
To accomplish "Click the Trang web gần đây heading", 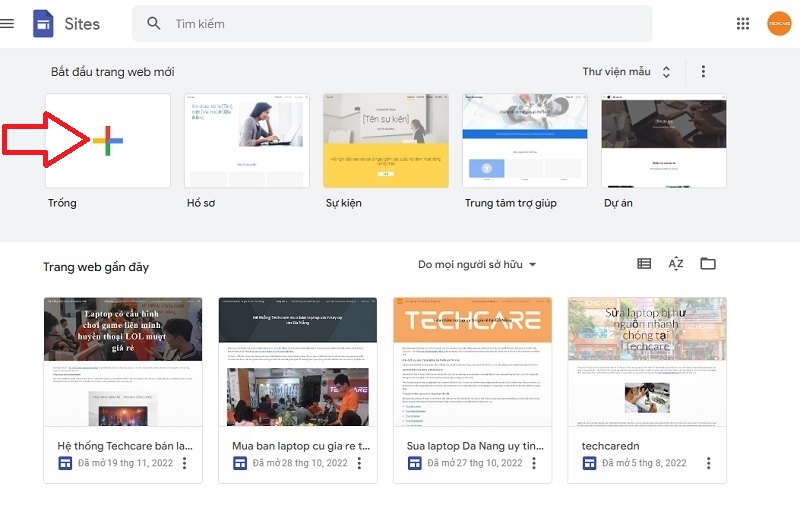I will tap(96, 267).
